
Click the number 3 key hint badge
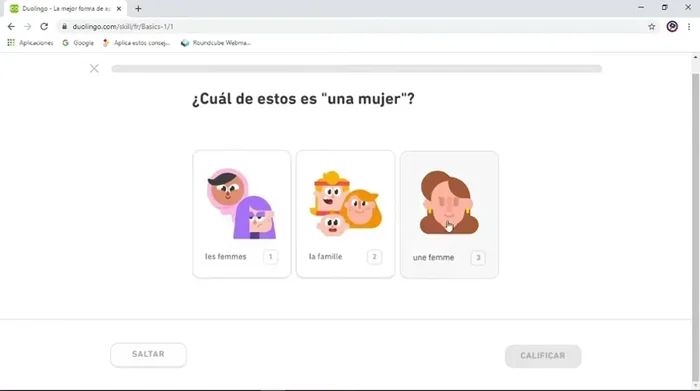(478, 258)
